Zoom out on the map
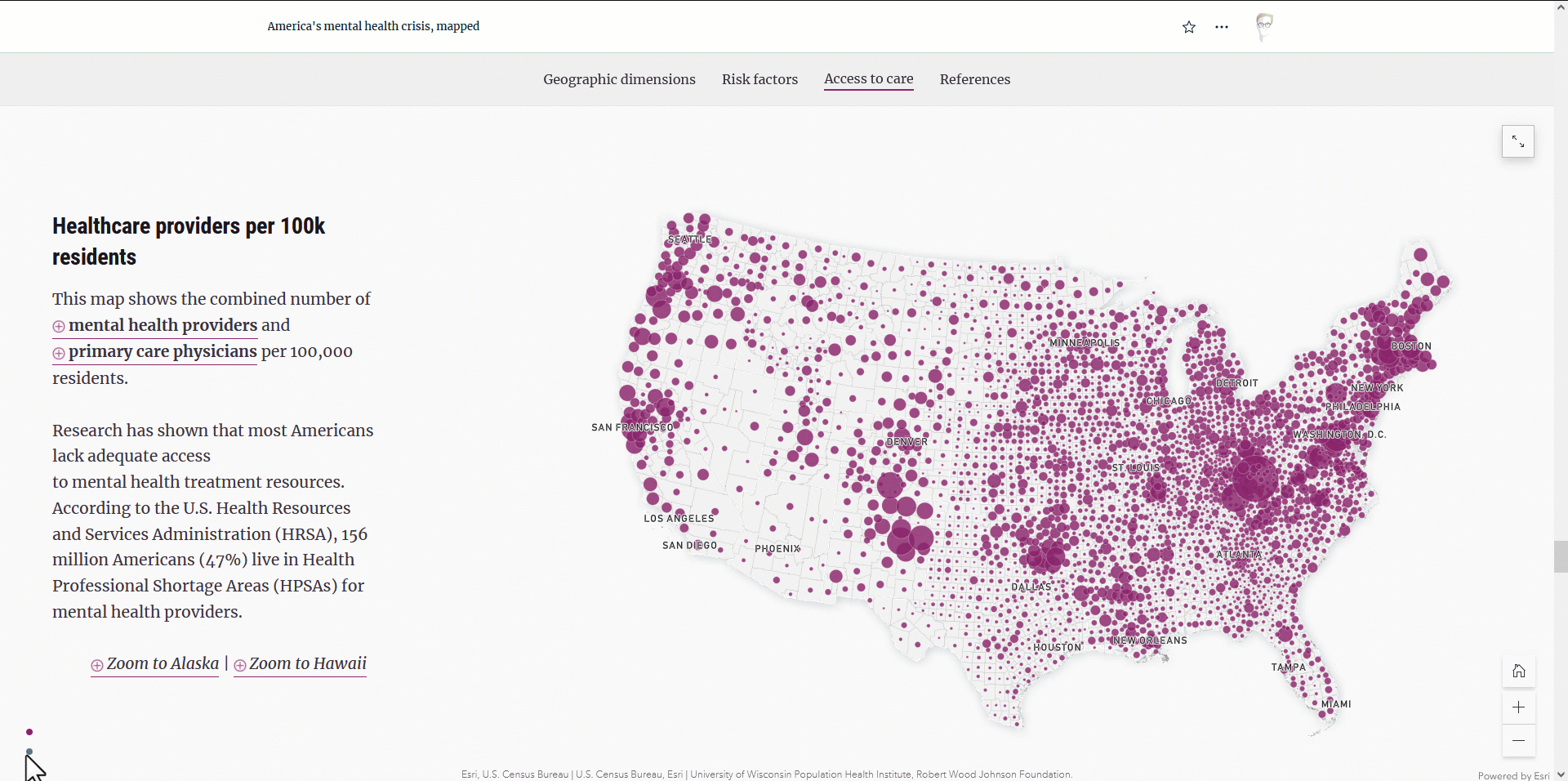 tap(1519, 741)
